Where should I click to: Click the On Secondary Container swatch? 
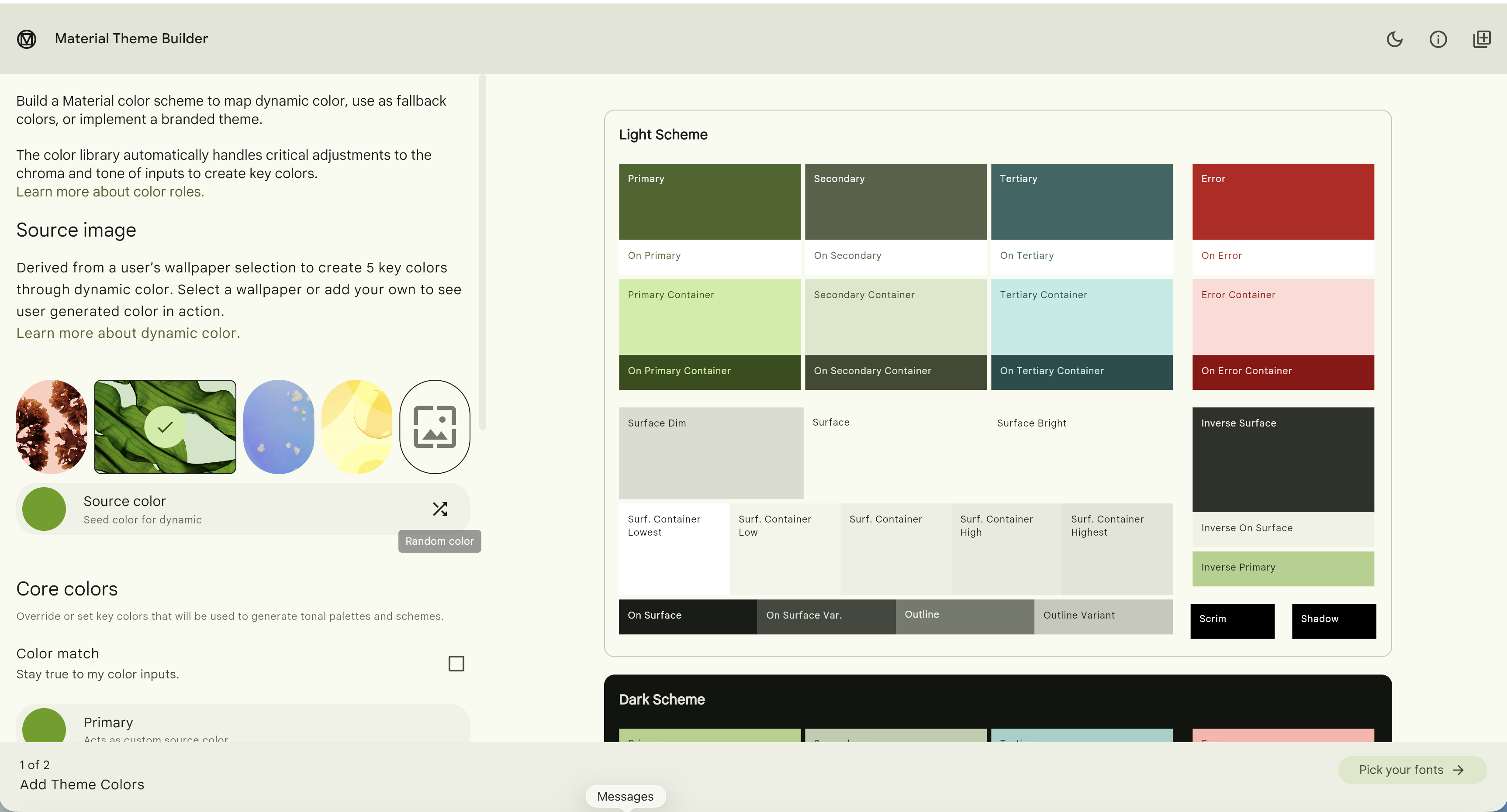coord(895,372)
